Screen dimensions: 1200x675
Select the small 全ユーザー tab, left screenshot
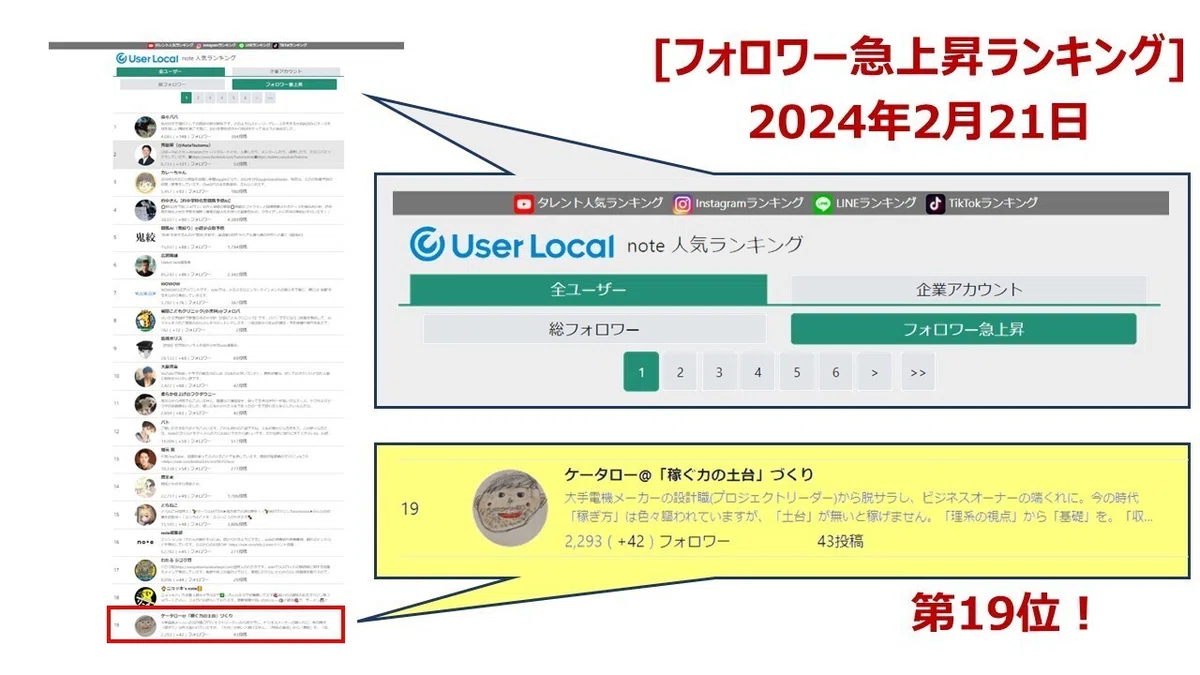pyautogui.click(x=169, y=72)
